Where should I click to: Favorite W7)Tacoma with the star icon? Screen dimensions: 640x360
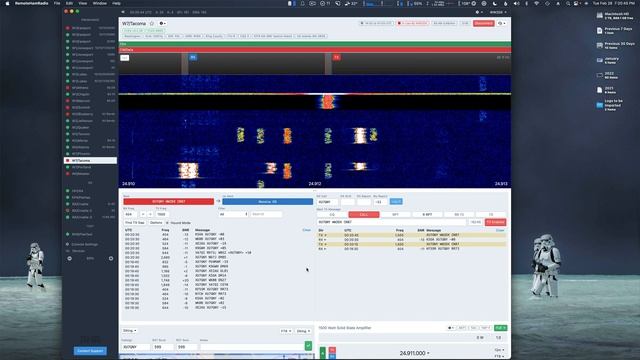[x=152, y=24]
